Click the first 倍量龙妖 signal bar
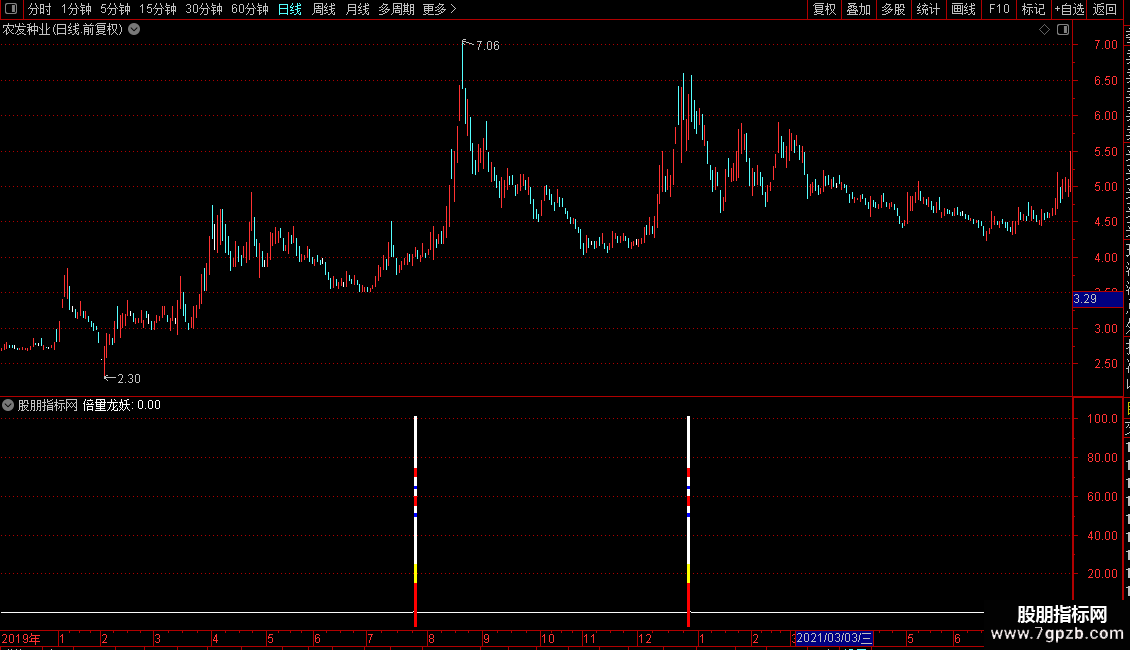Viewport: 1130px width, 650px height. coord(415,520)
